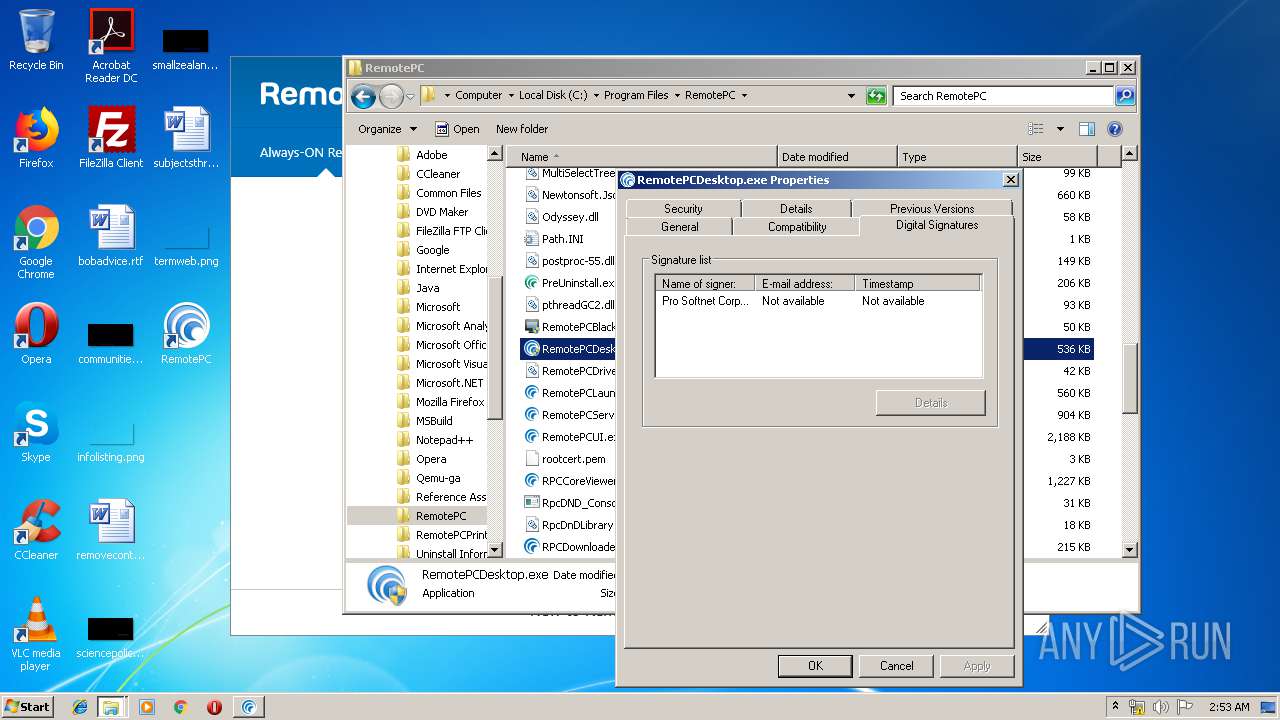Click Explorer Back navigation arrow
Viewport: 1280px width, 720px height.
click(x=363, y=96)
